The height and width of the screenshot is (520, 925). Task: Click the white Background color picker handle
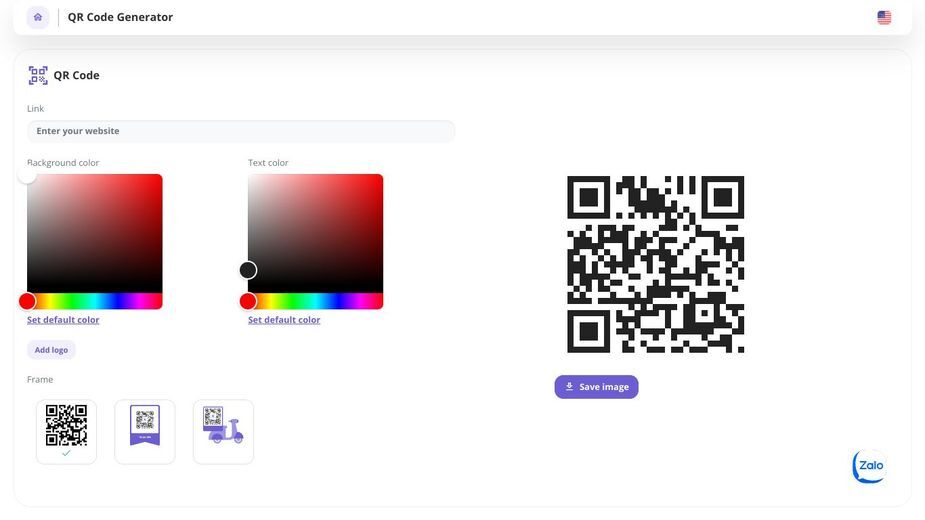coord(27,175)
